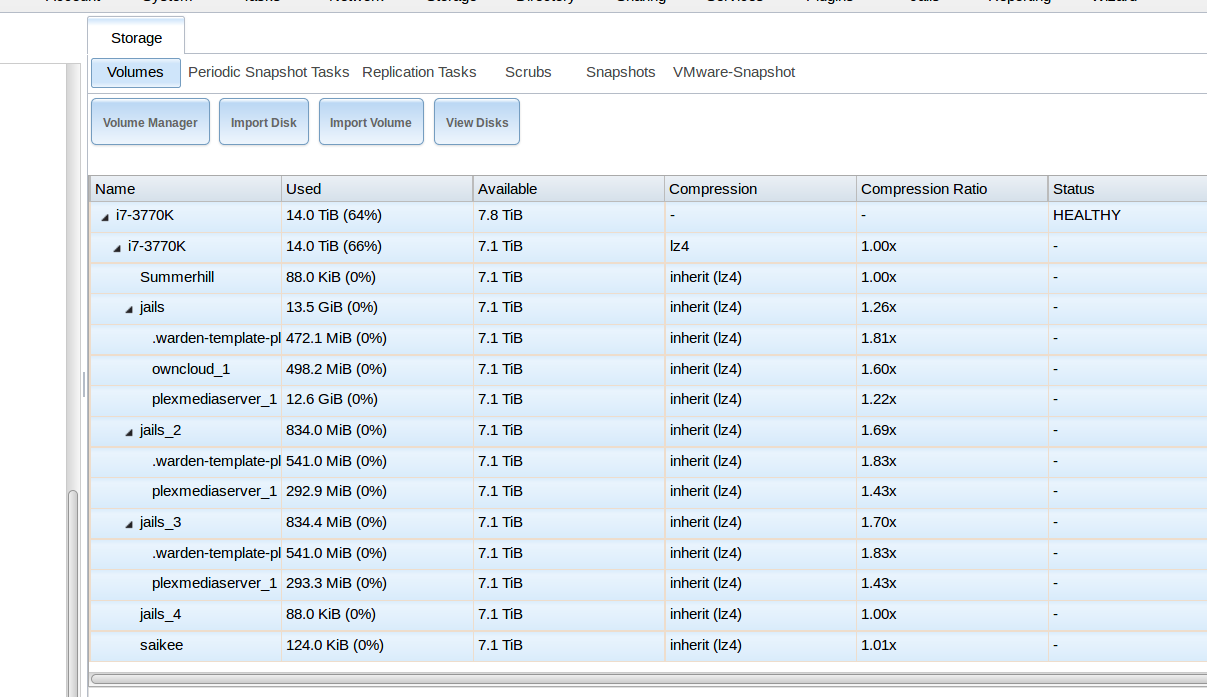Collapse the jails_3 dataset tree arrow
Image resolution: width=1207 pixels, height=697 pixels.
coord(129,524)
